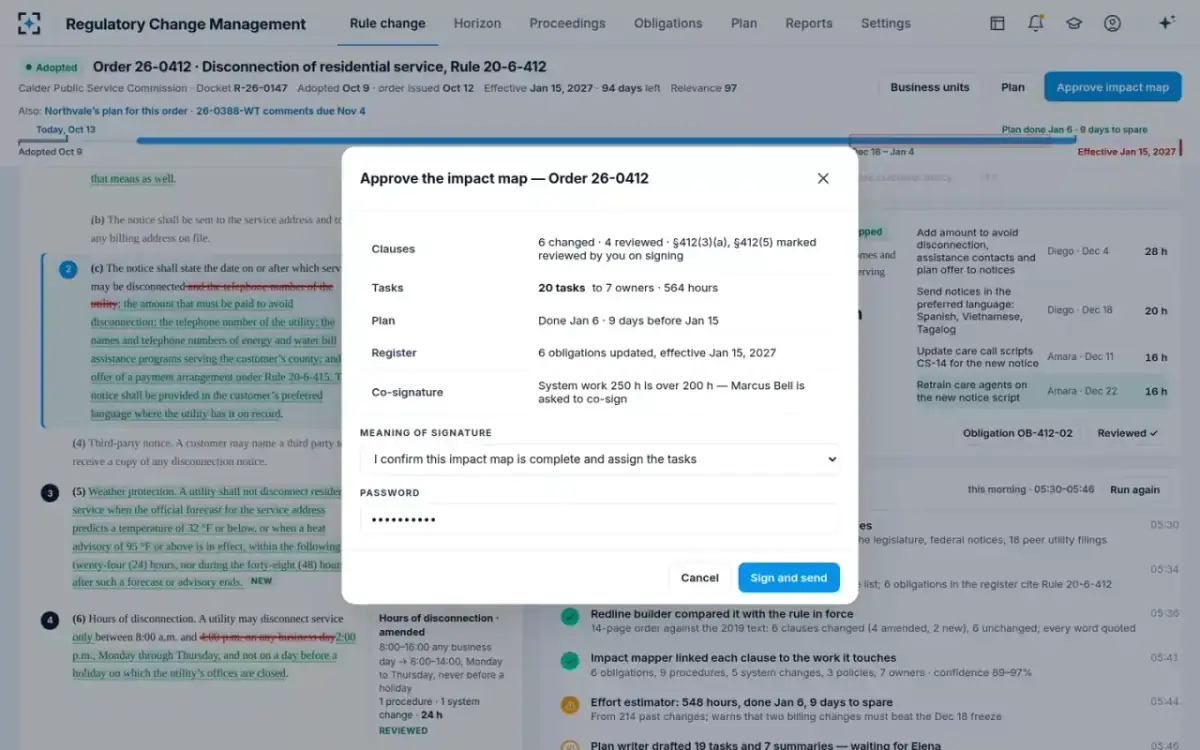Click the app logo icon

pos(30,23)
